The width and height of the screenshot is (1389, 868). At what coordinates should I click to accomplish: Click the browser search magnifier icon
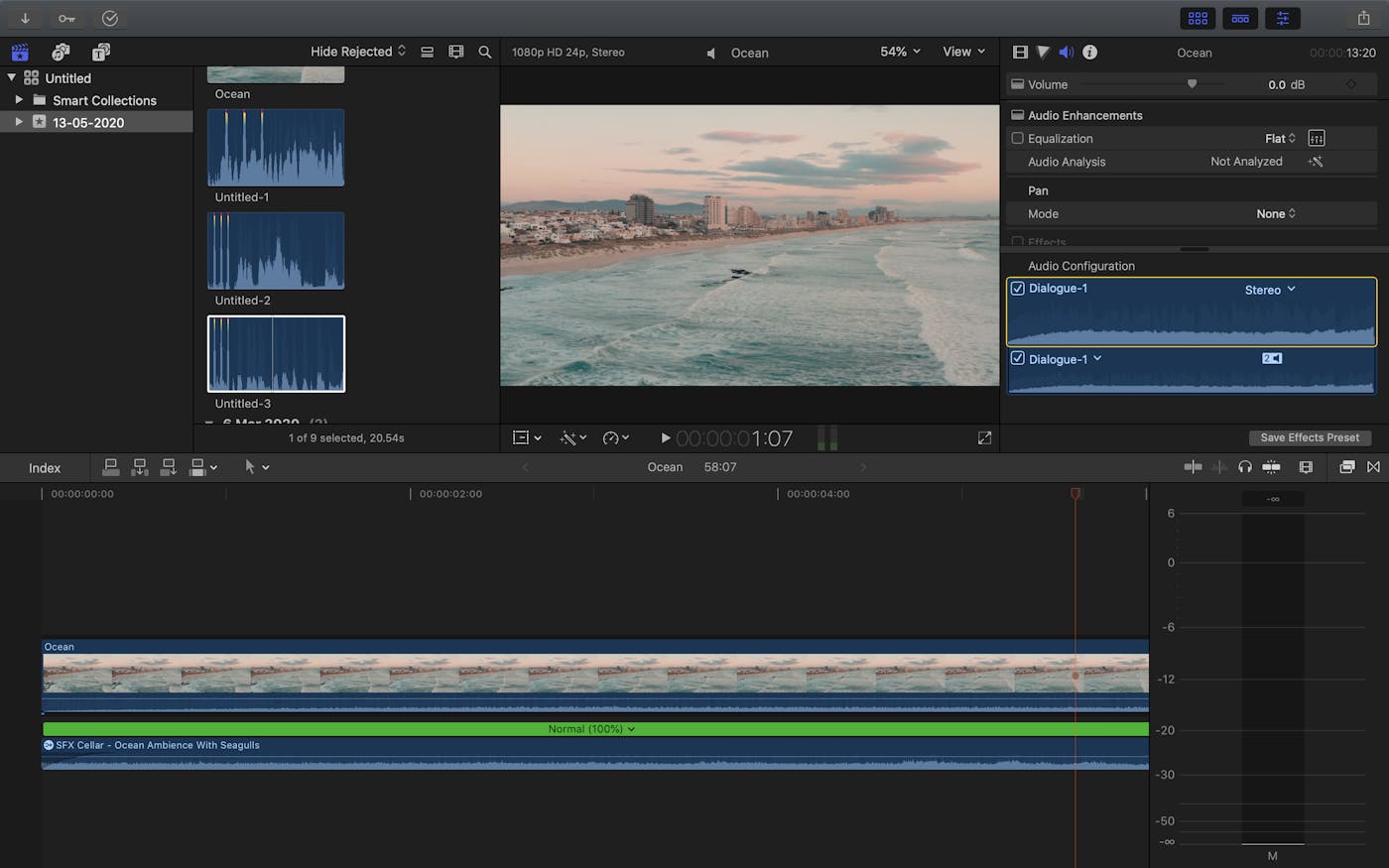click(x=485, y=52)
